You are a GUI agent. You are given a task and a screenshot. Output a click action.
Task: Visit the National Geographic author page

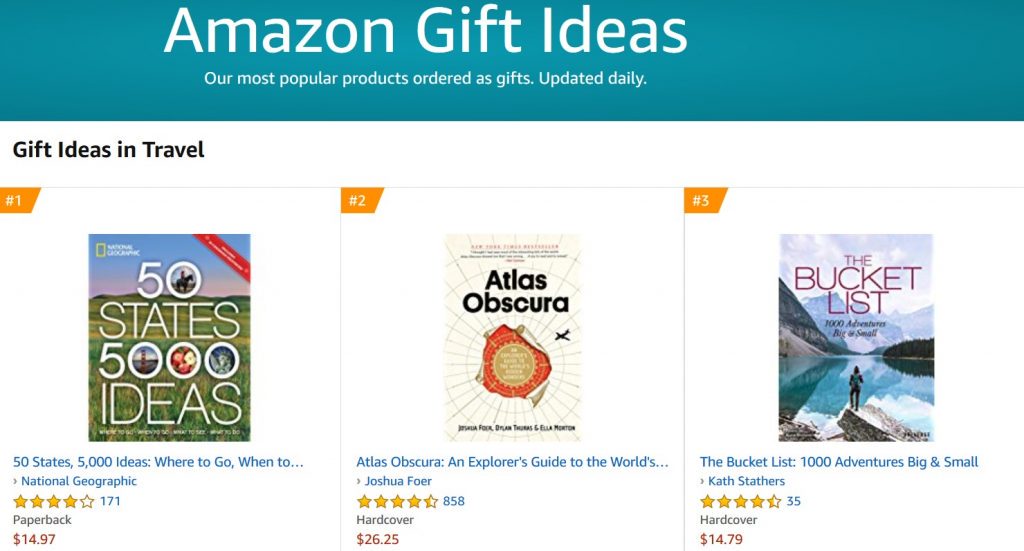[79, 481]
